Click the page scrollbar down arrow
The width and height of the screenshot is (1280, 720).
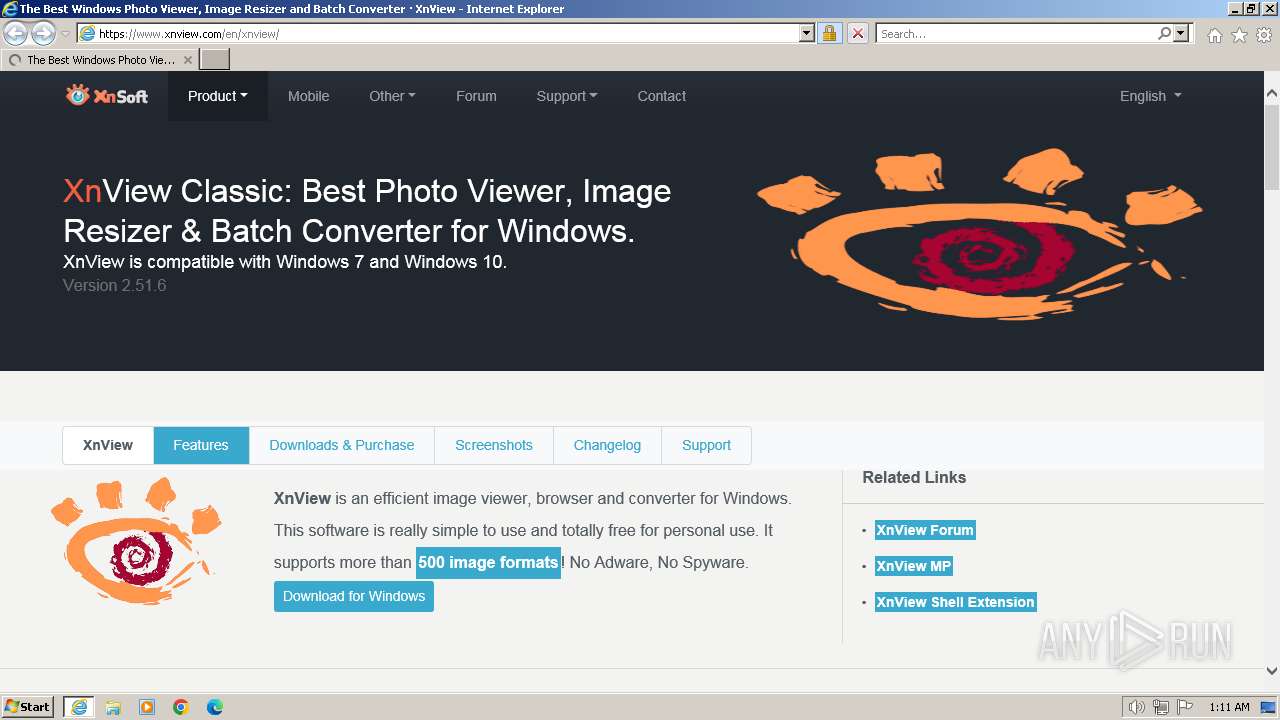[1272, 671]
